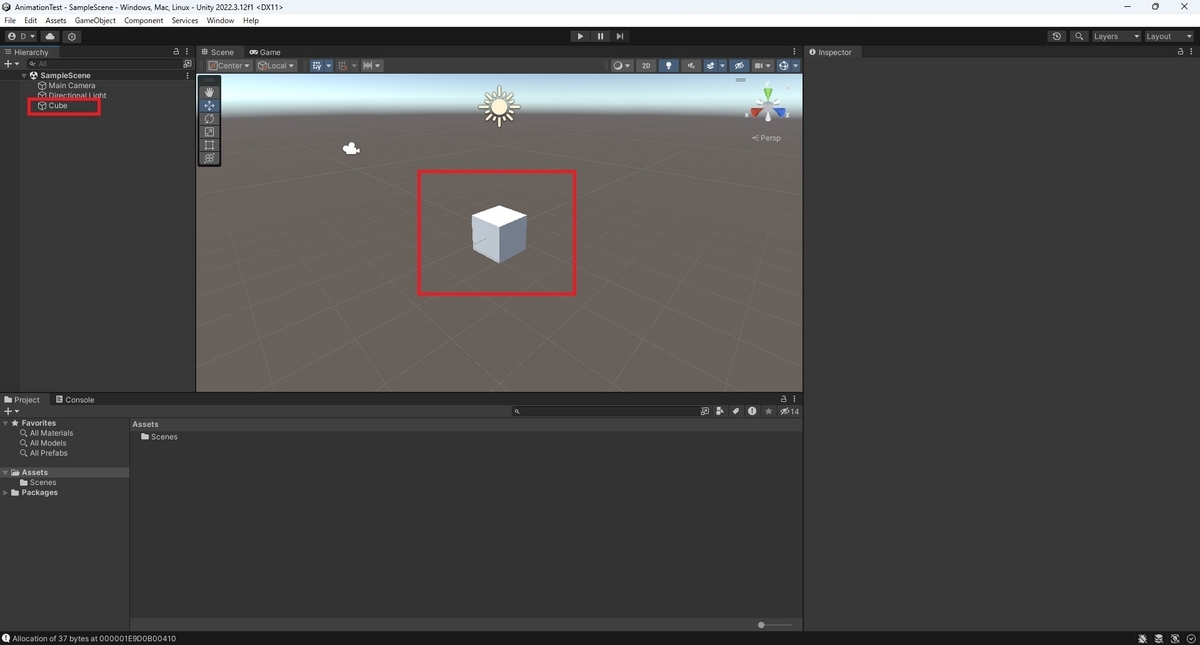Toggle hidden packages visibility showing 14
The height and width of the screenshot is (645, 1200).
(x=789, y=411)
